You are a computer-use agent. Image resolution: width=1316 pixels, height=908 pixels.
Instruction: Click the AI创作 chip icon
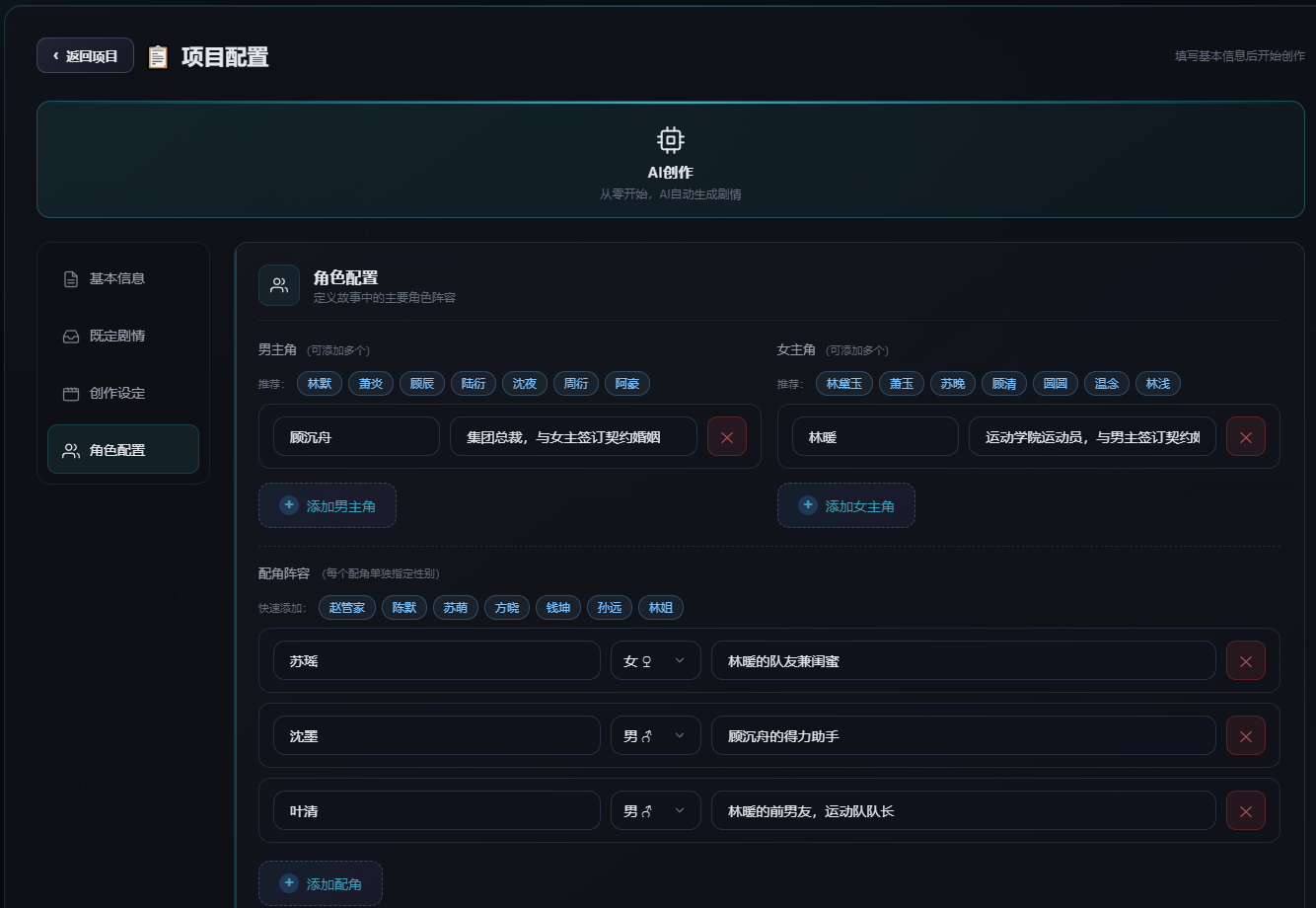[670, 140]
